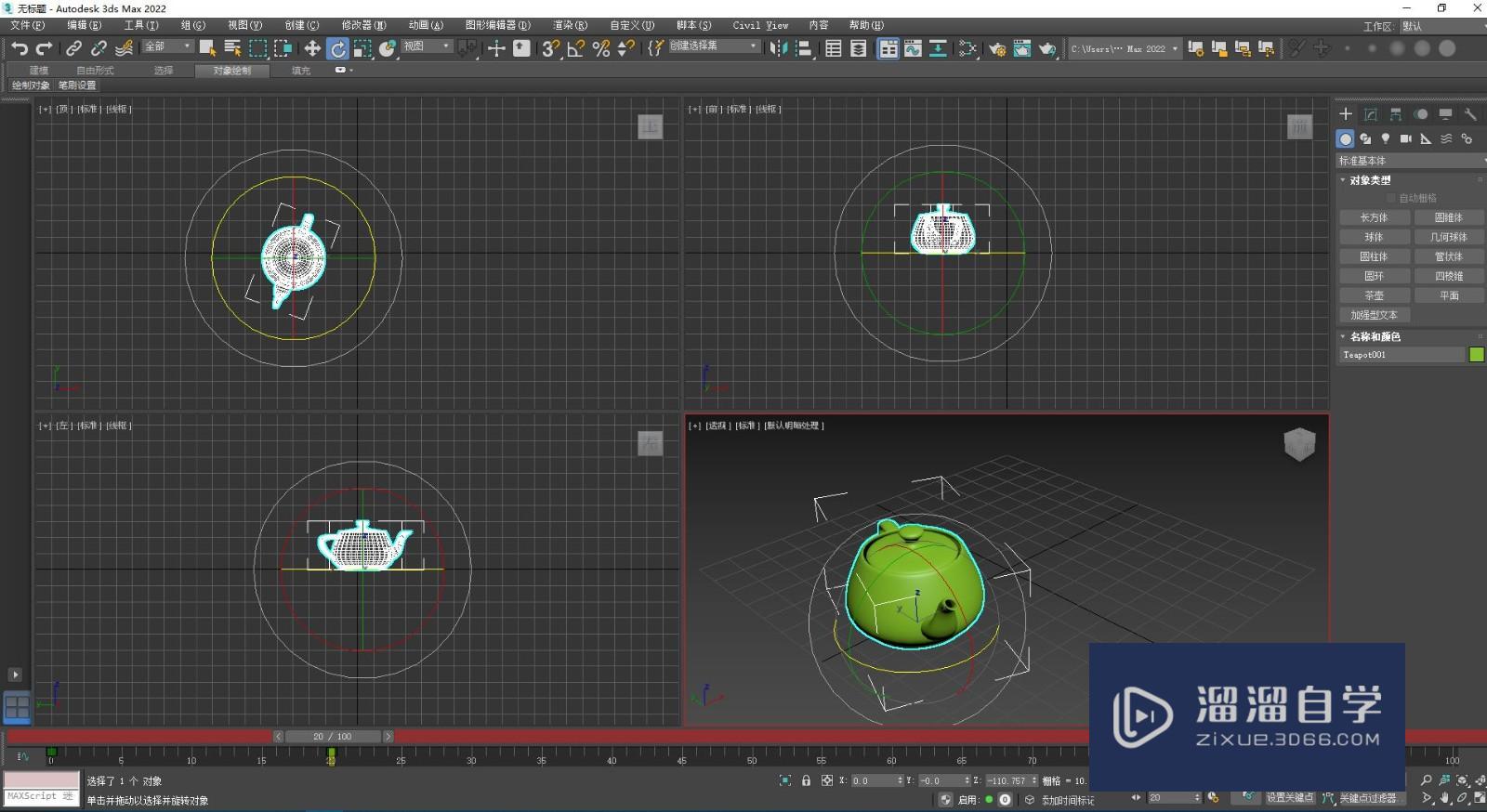1487x812 pixels.
Task: Open the 渲染(R) menu
Action: point(570,25)
